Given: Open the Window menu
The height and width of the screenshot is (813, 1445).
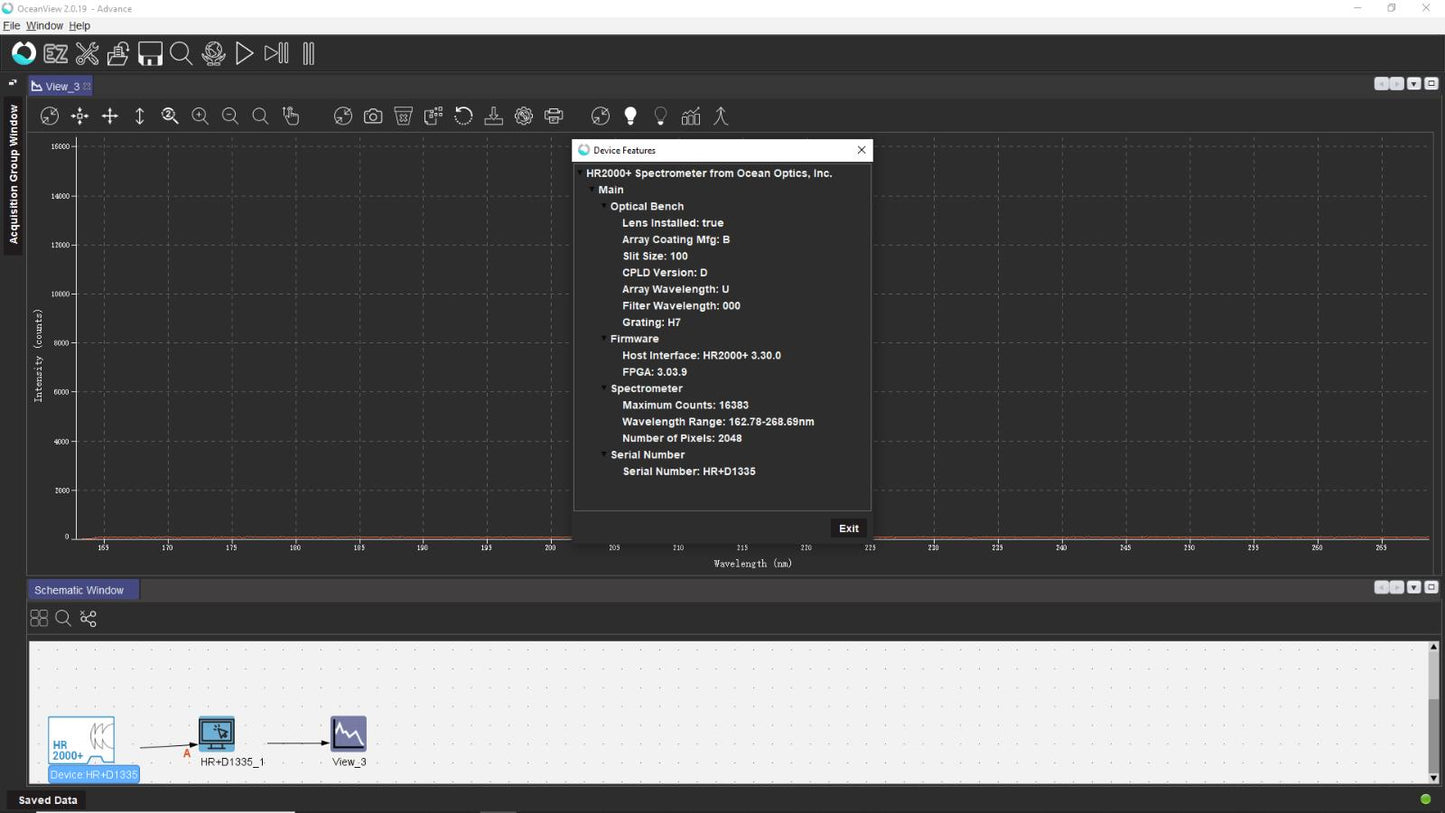Looking at the screenshot, I should 44,26.
